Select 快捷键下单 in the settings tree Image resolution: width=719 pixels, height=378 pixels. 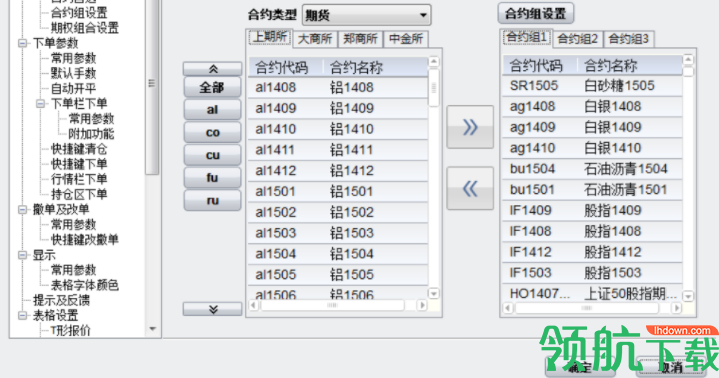[79, 164]
